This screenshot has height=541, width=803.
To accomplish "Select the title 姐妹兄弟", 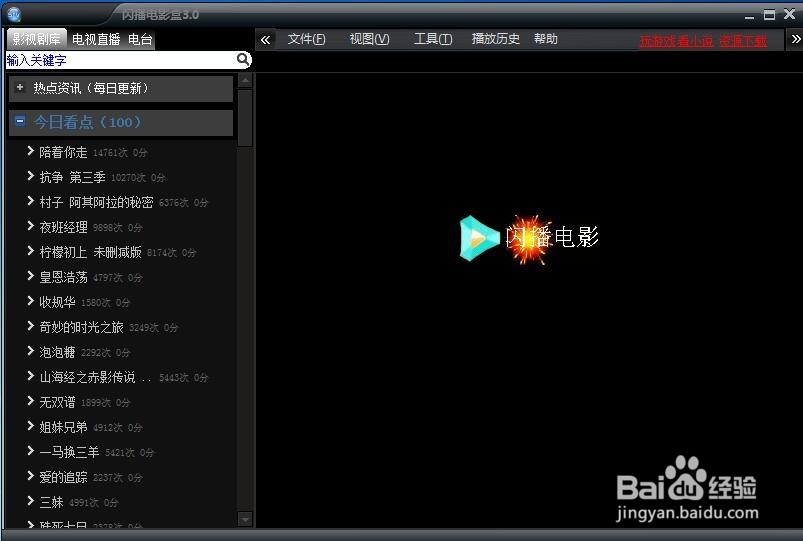I will (x=64, y=427).
